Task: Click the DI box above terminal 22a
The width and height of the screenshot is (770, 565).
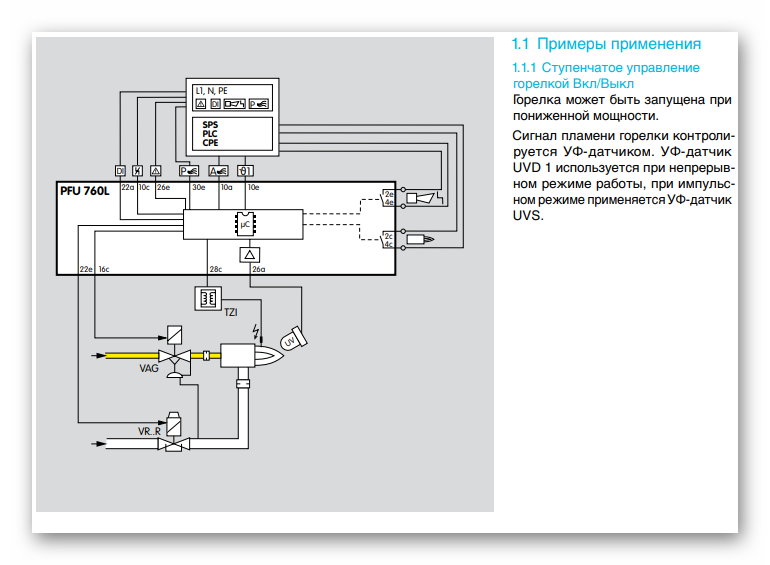Action: pos(119,170)
